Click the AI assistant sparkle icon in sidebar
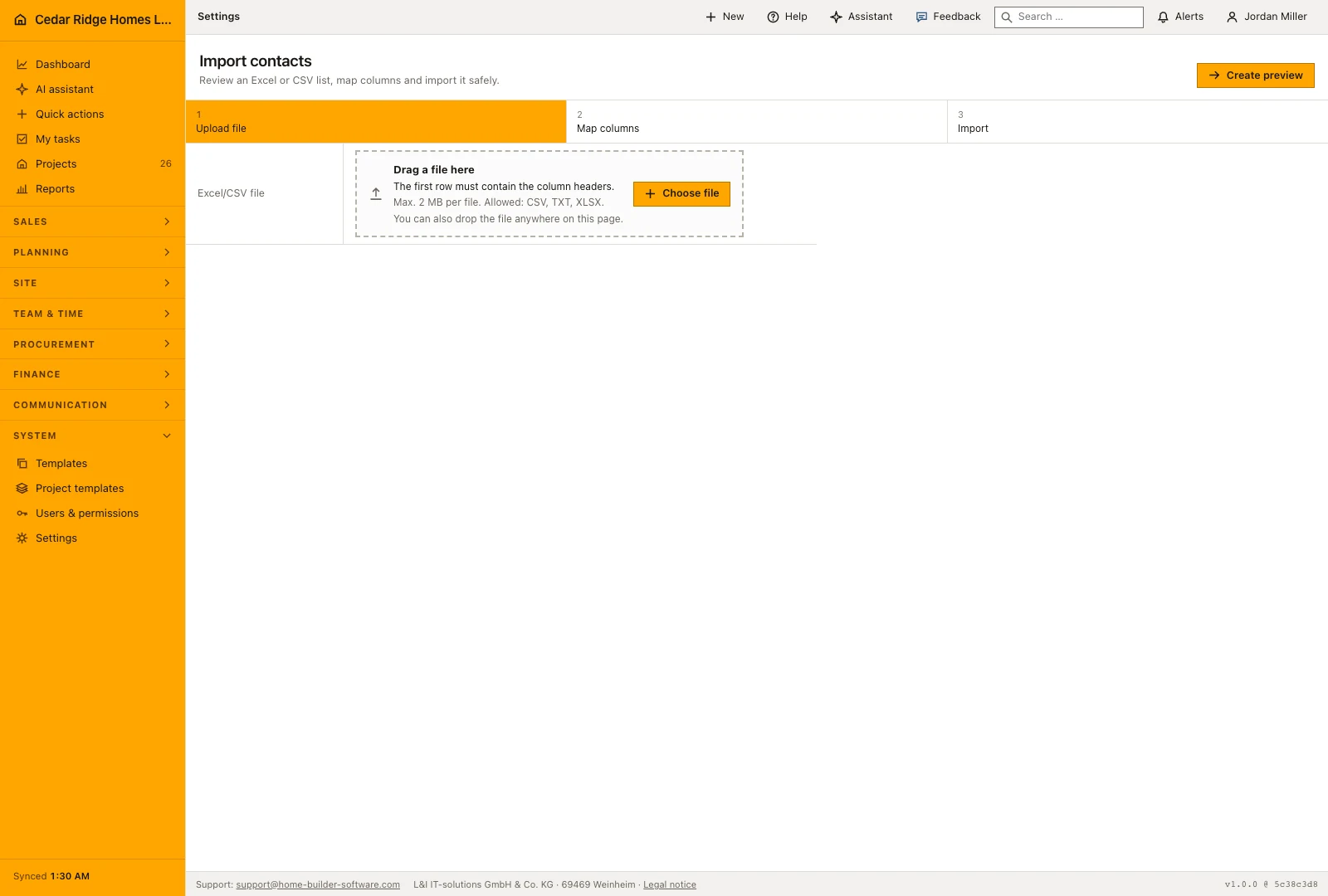Viewport: 1328px width, 896px height. pos(22,90)
